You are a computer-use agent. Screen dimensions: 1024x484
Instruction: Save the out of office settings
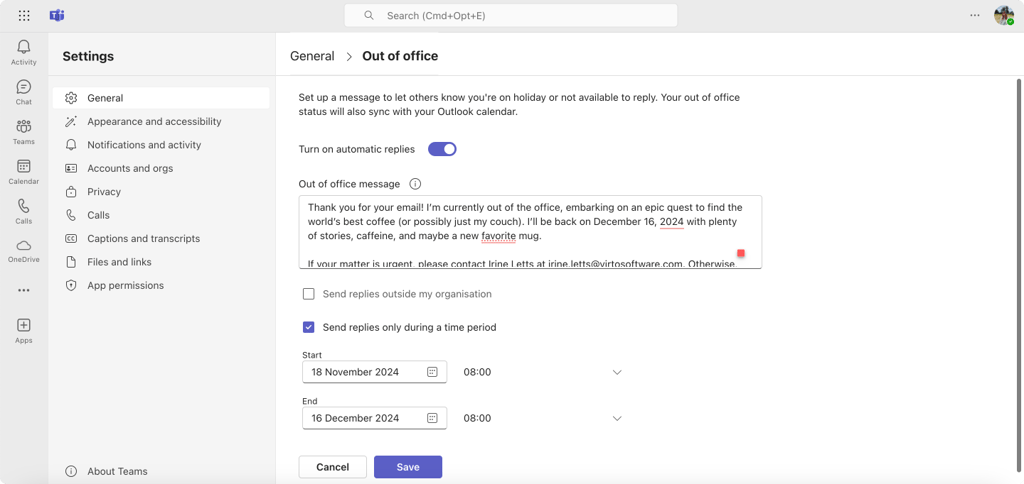408,467
